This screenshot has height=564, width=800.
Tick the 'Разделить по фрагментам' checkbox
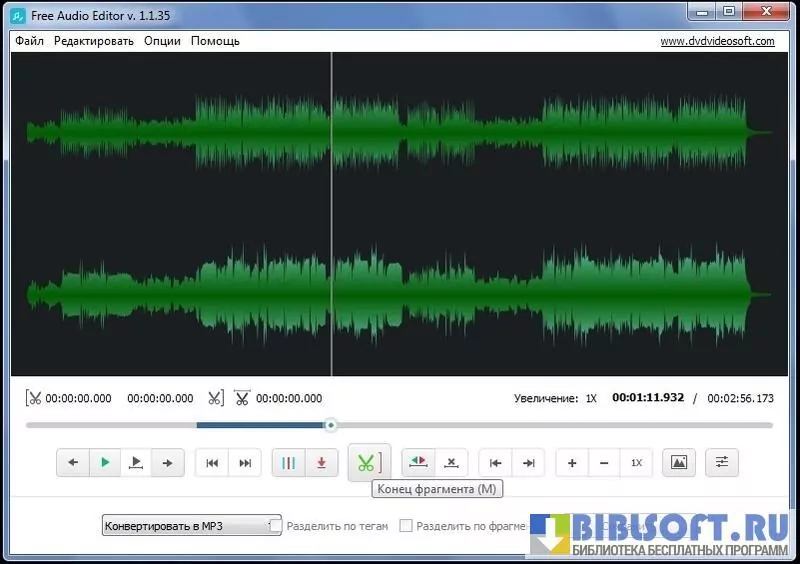[x=406, y=525]
